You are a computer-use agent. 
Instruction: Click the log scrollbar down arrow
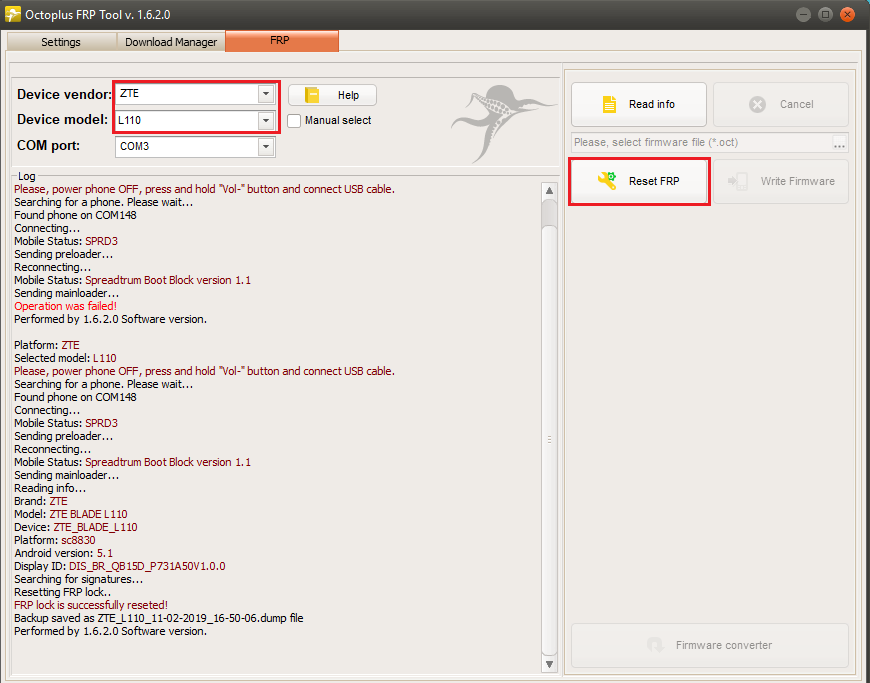[549, 664]
